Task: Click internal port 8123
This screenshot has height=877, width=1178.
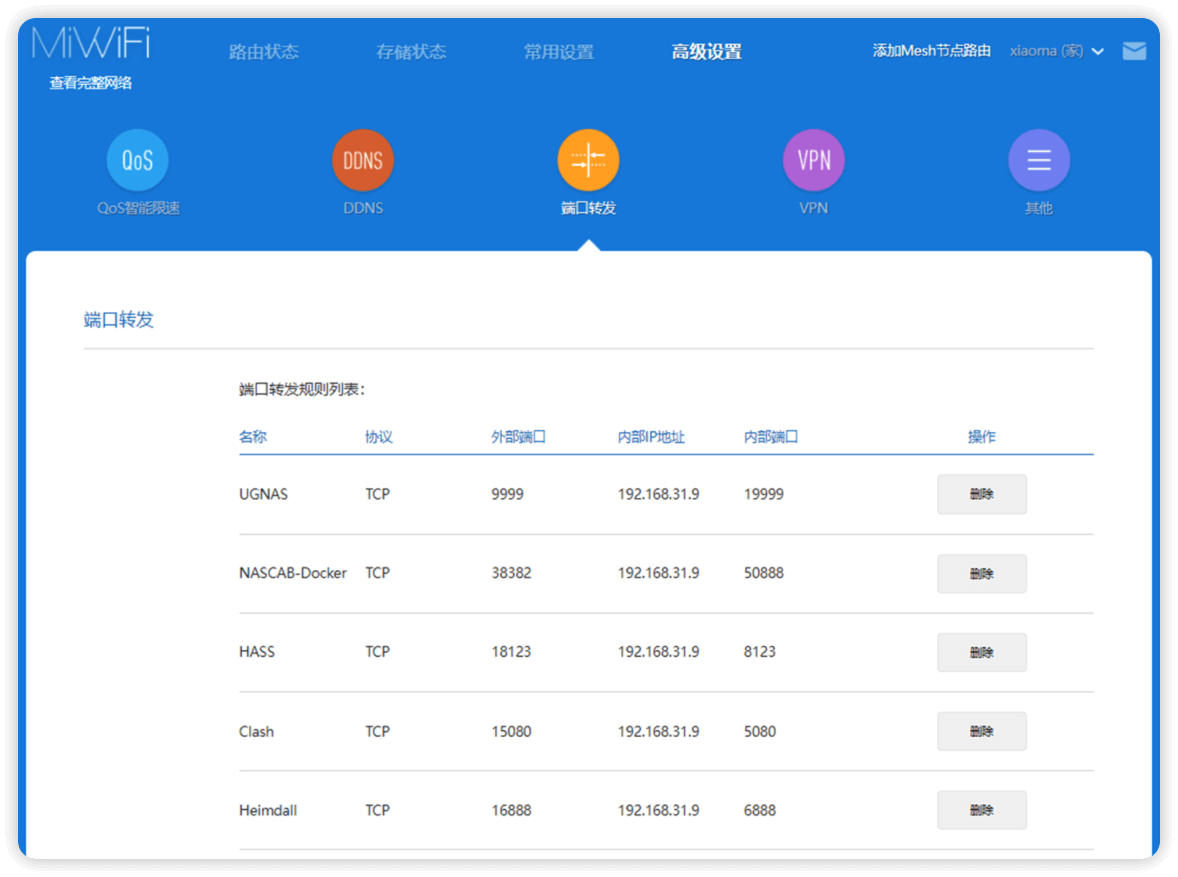Action: 760,652
